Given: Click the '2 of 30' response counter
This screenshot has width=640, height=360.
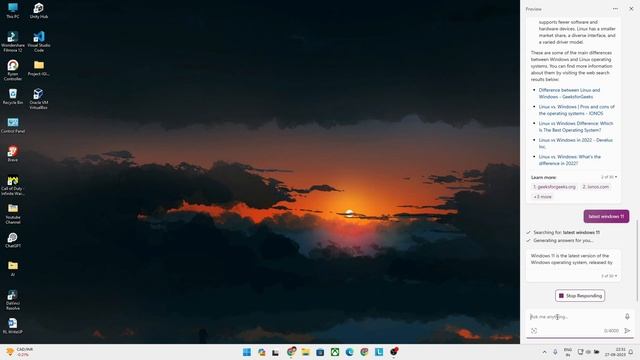Looking at the screenshot, I should point(609,177).
